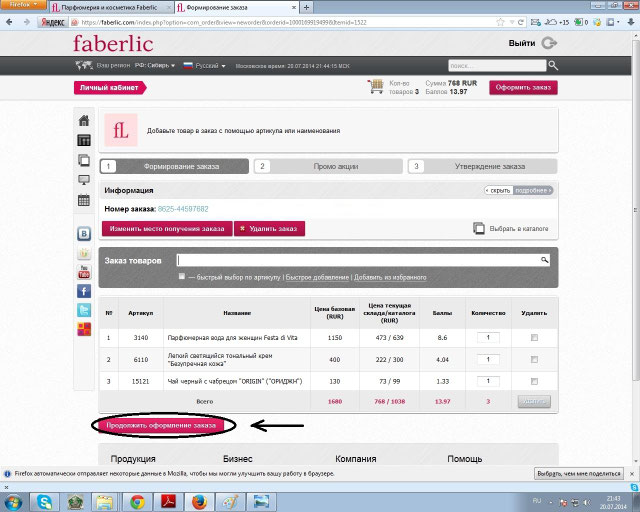Open Skype from the taskbar
The width and height of the screenshot is (640, 512).
pyautogui.click(x=44, y=502)
